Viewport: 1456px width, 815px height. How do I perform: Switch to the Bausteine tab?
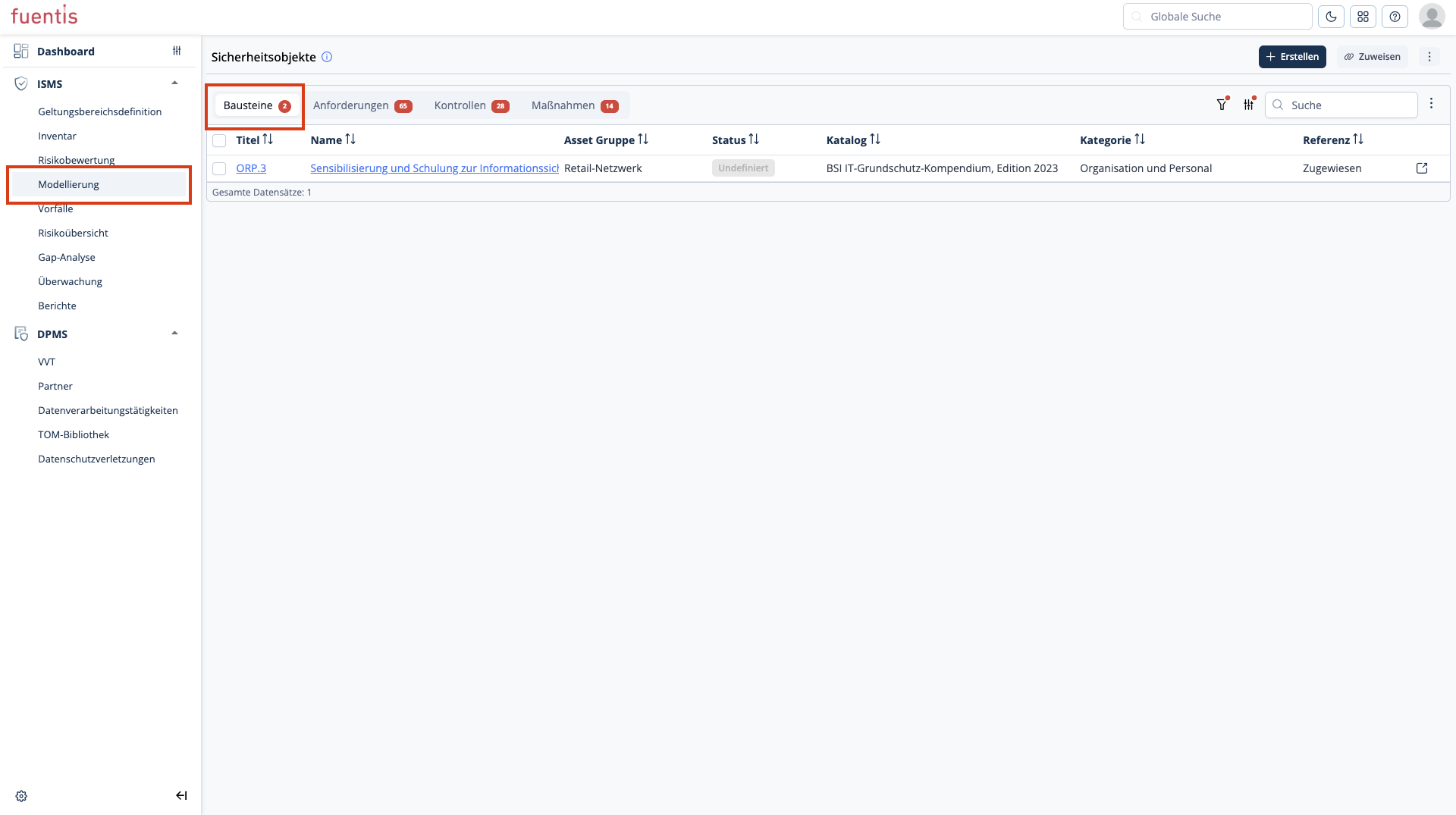pos(256,105)
